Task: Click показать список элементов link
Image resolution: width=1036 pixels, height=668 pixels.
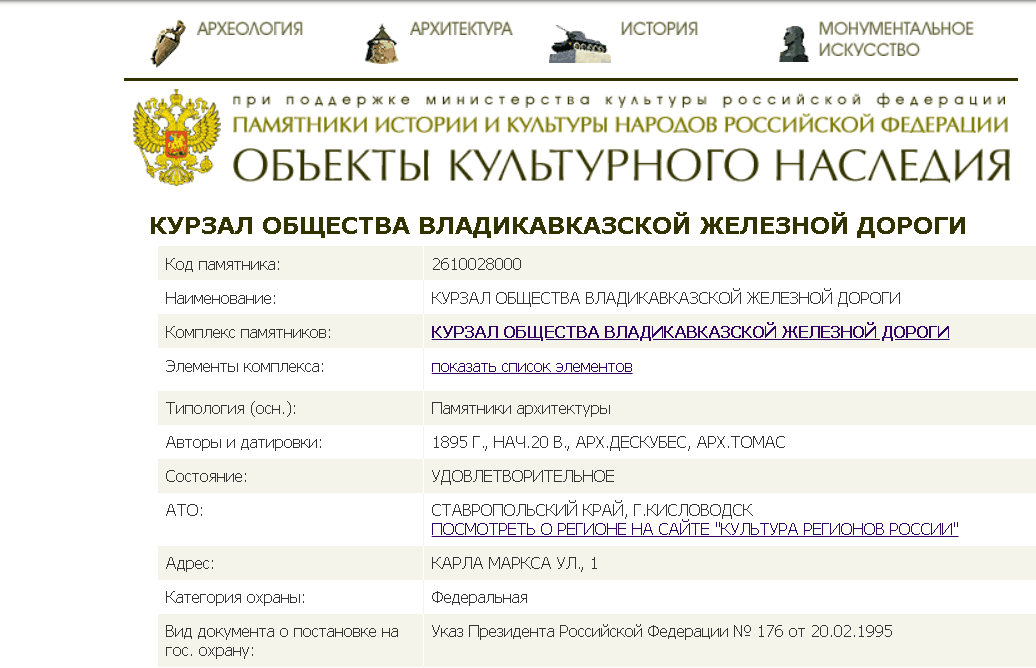Action: click(531, 367)
